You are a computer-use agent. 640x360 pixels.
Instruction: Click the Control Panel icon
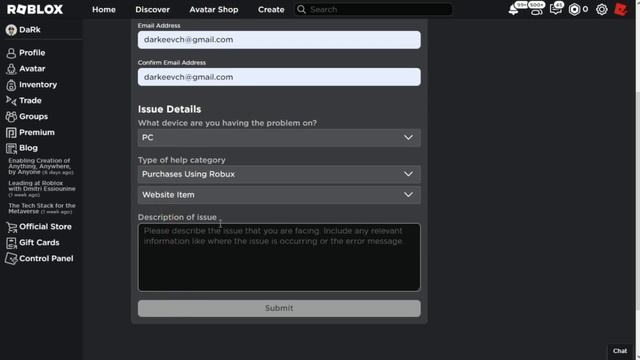[11, 259]
